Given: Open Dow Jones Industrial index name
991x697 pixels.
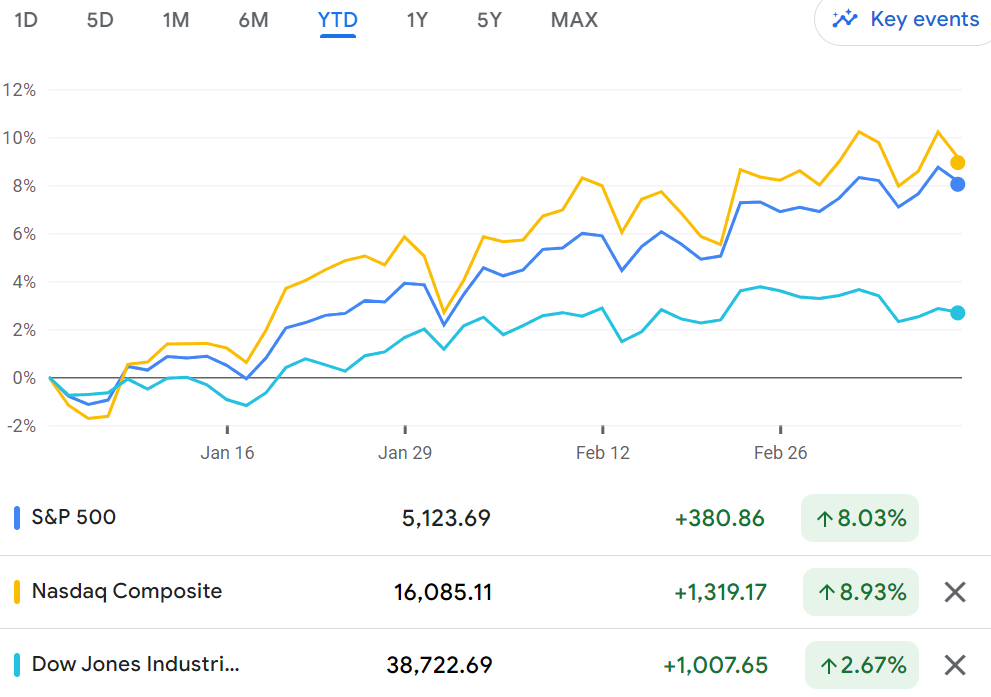Looking at the screenshot, I should pyautogui.click(x=136, y=664).
